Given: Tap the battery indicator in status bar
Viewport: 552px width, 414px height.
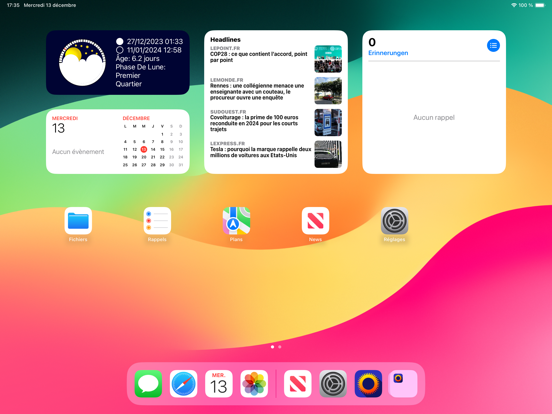Looking at the screenshot, I should pyautogui.click(x=540, y=5).
